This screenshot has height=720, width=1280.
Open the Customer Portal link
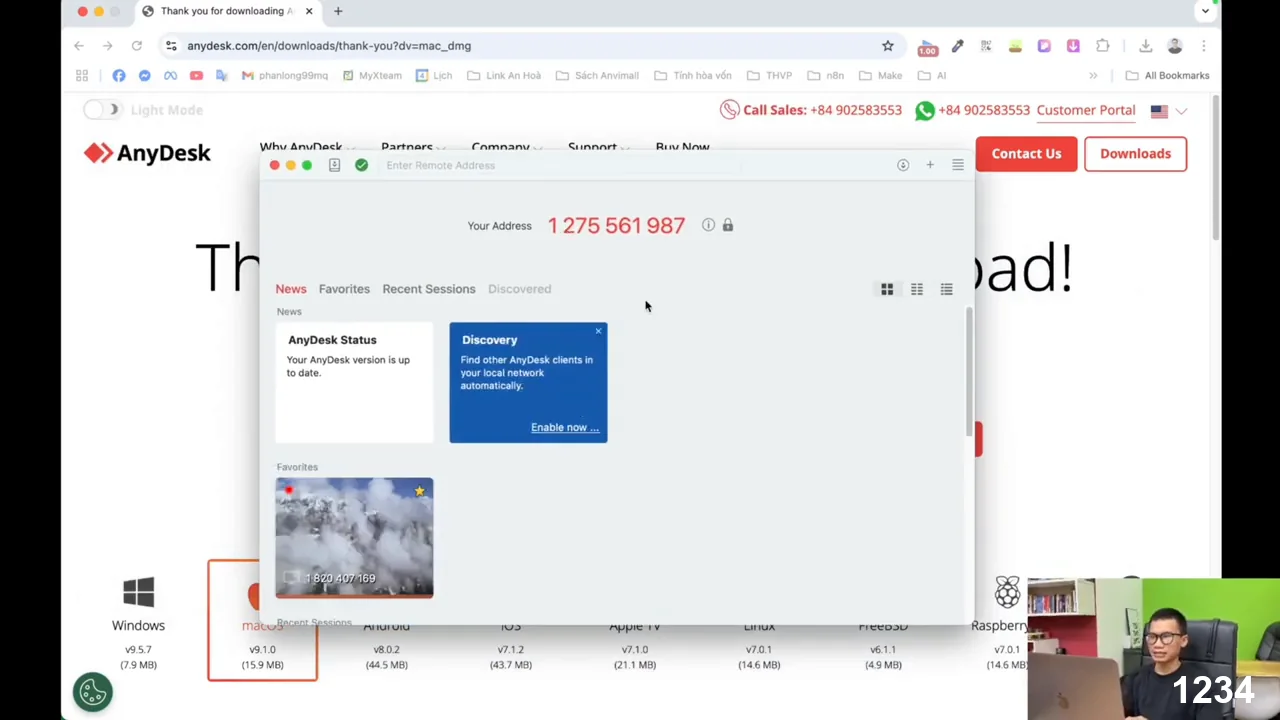pos(1086,110)
